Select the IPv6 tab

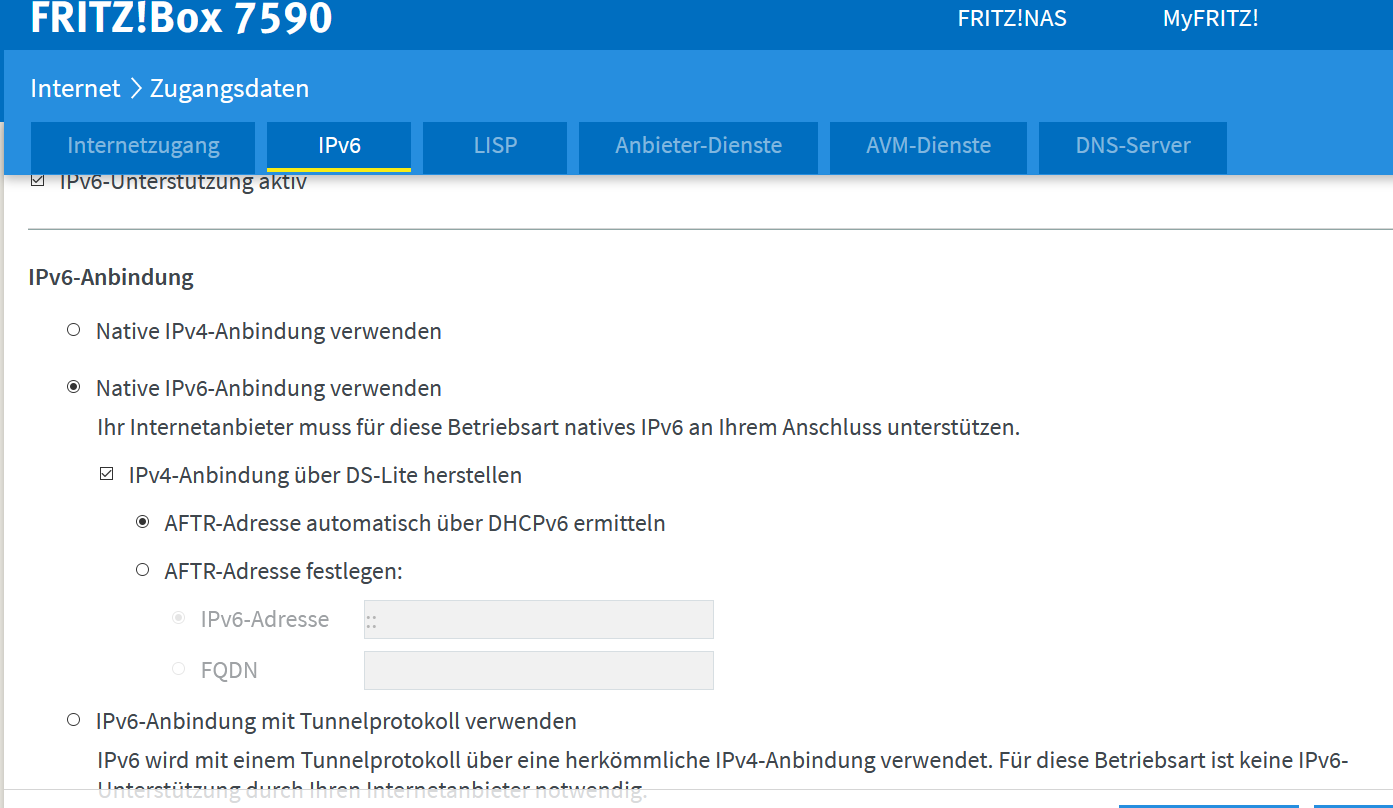coord(339,146)
